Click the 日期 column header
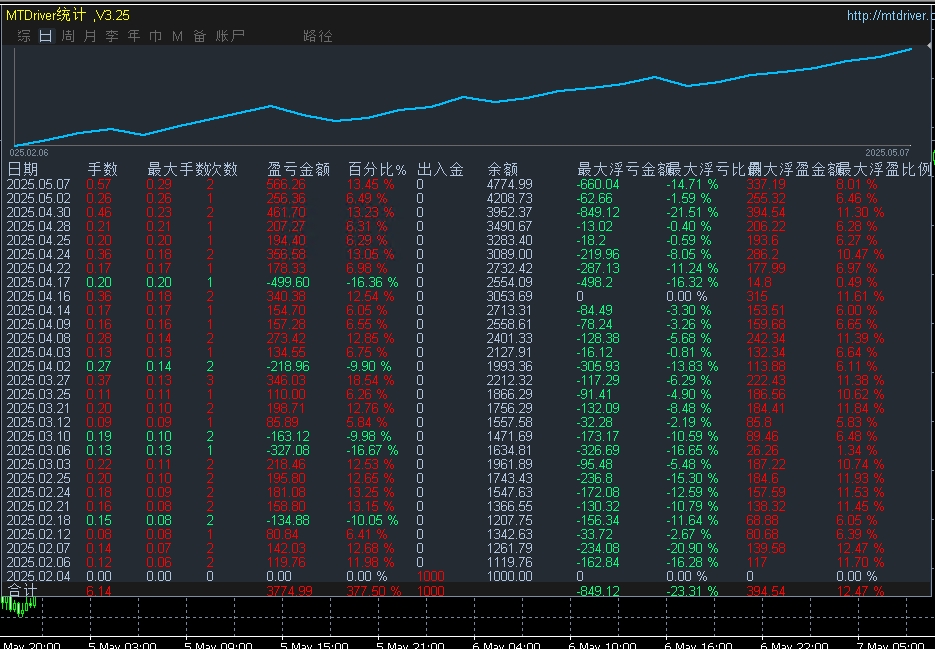935x649 pixels. coord(22,169)
